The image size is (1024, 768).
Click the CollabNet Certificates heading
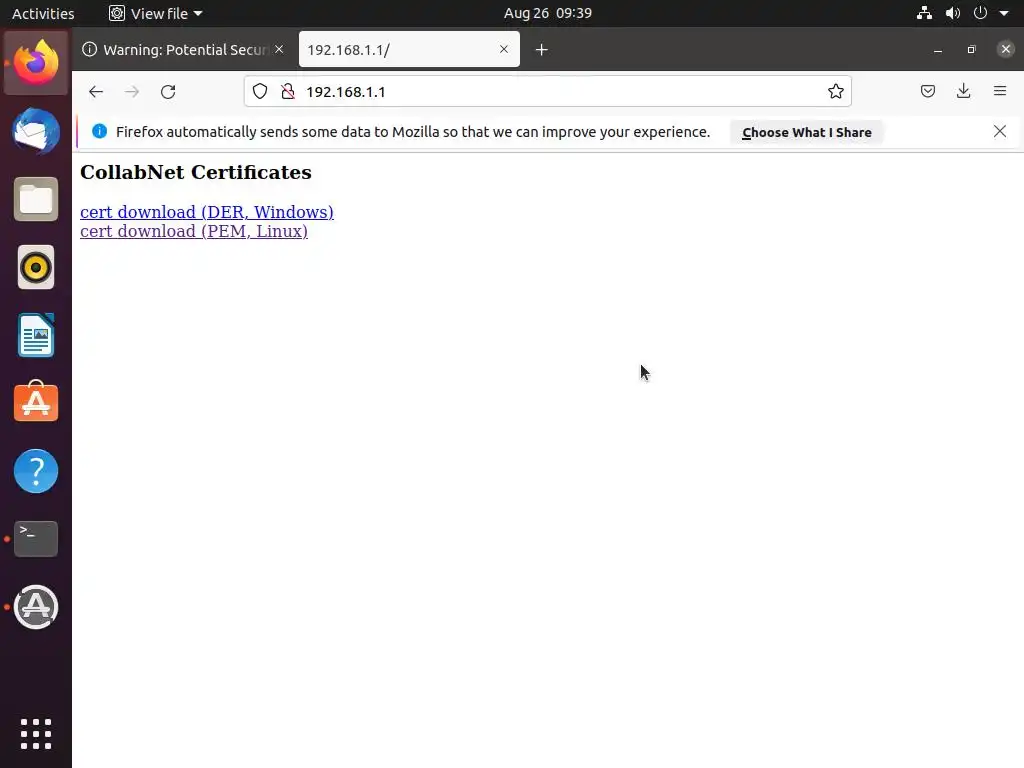196,172
